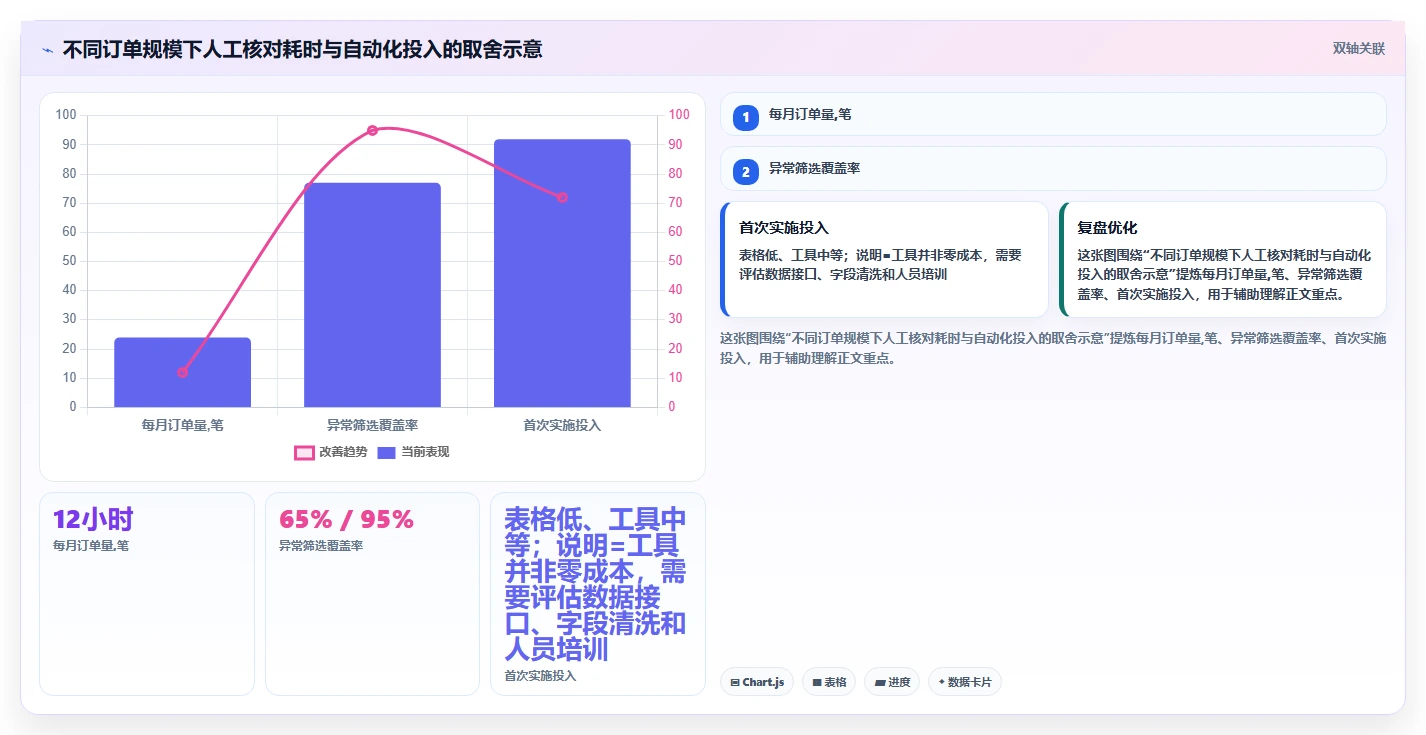
Task: Click the 数据卡片 tag
Action: pyautogui.click(x=965, y=682)
